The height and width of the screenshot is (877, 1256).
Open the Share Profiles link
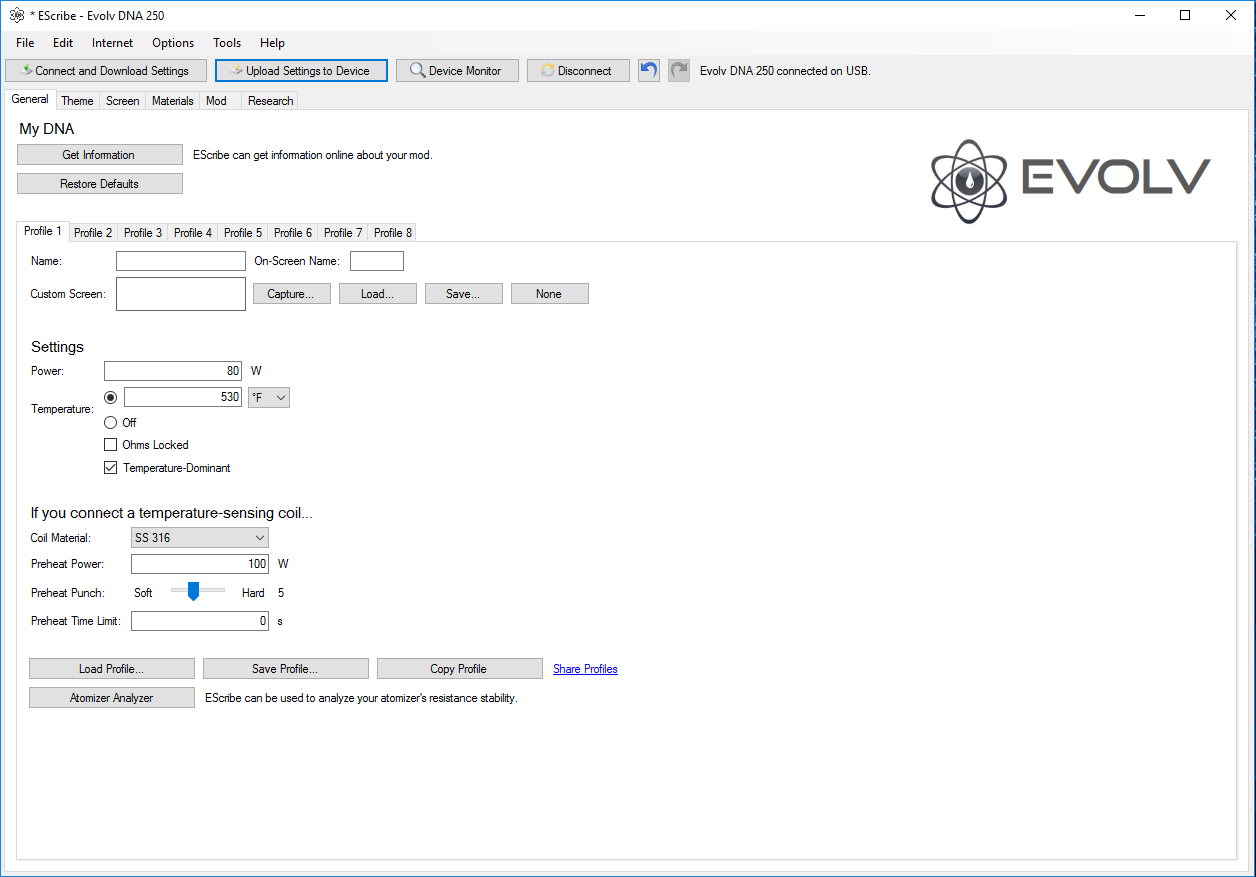pos(585,669)
